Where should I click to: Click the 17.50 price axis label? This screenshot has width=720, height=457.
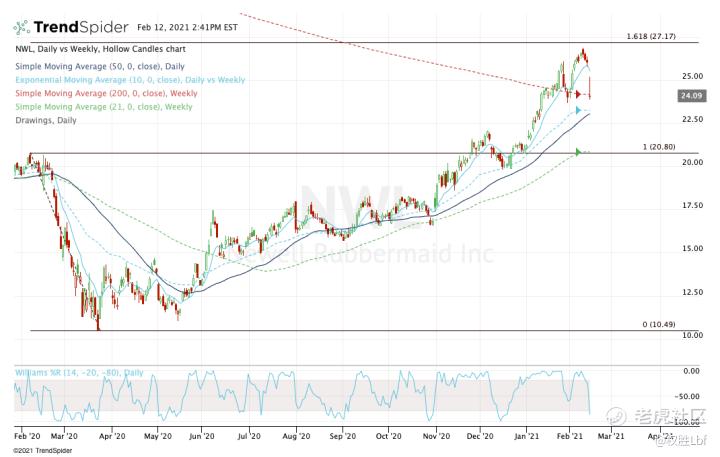(692, 205)
